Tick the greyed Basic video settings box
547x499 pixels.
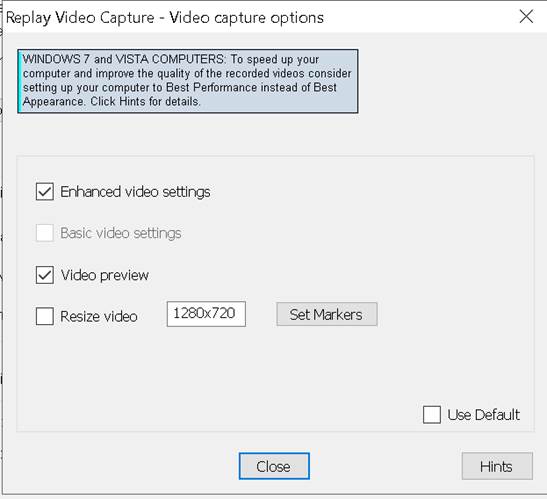pyautogui.click(x=45, y=233)
